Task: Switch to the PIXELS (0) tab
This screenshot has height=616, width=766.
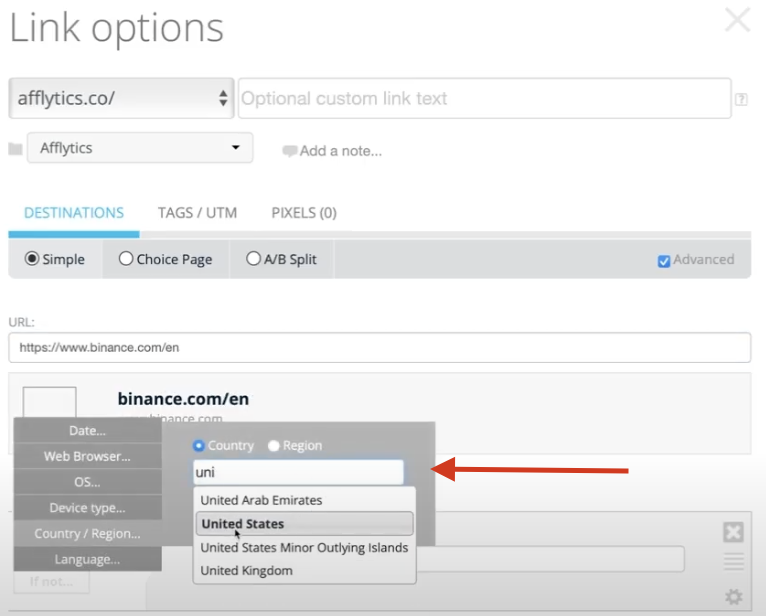Action: 304,213
